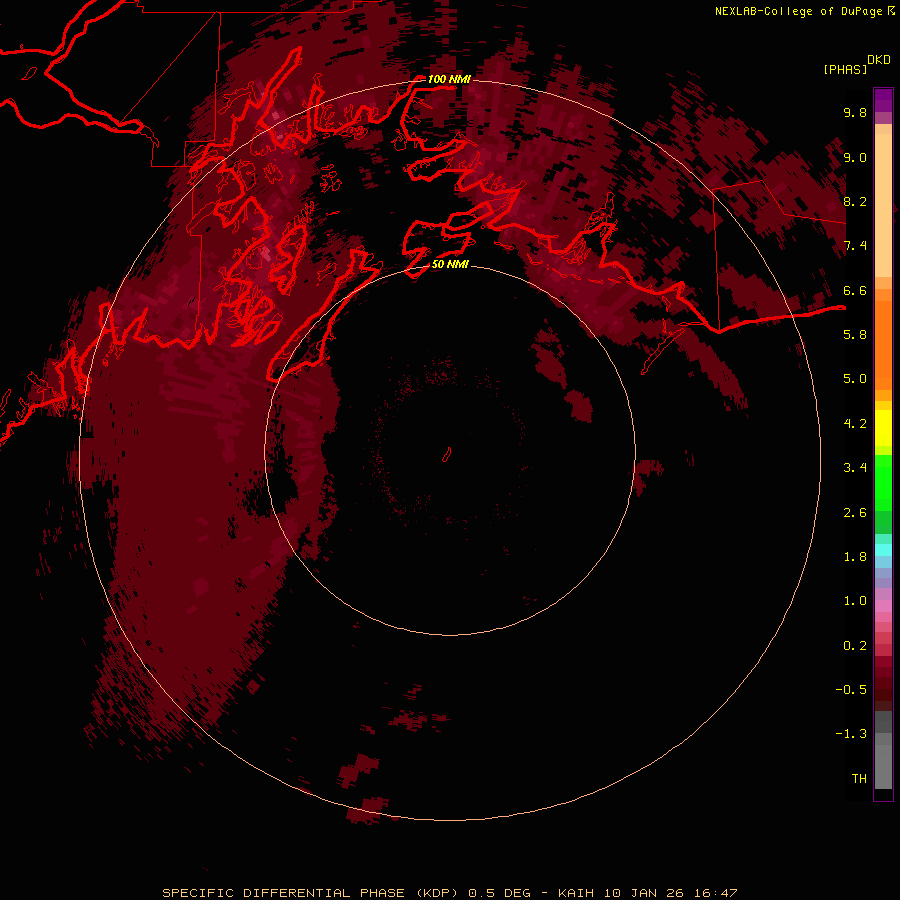Click the small island outline at radar center
This screenshot has height=900, width=900.
pos(447,455)
